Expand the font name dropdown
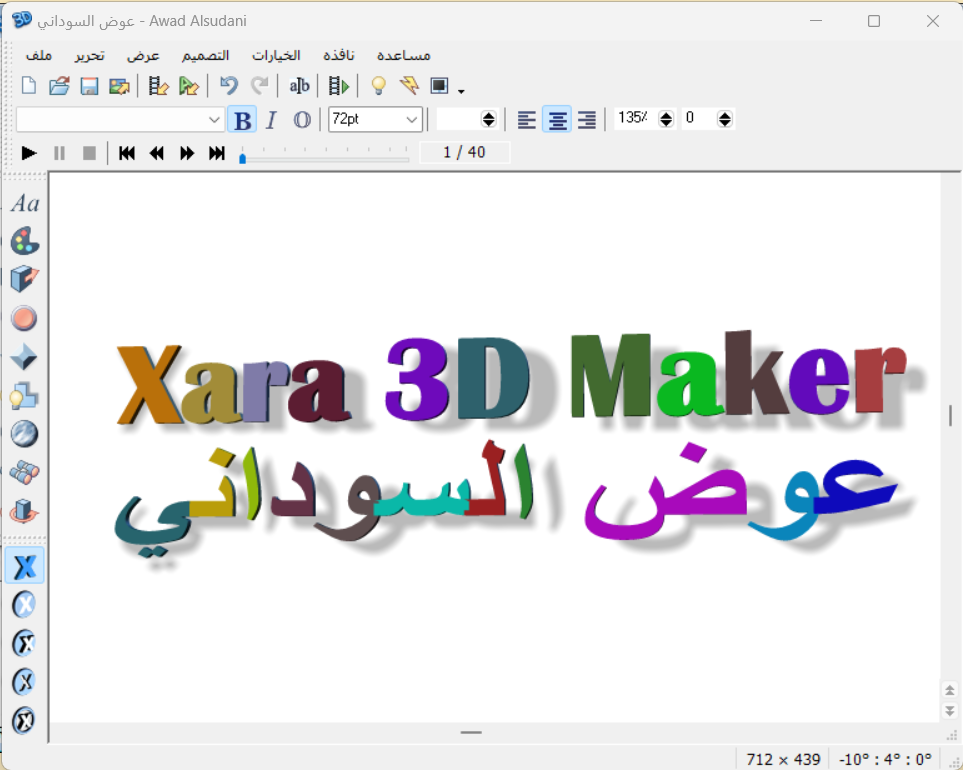The width and height of the screenshot is (963, 770). click(215, 120)
